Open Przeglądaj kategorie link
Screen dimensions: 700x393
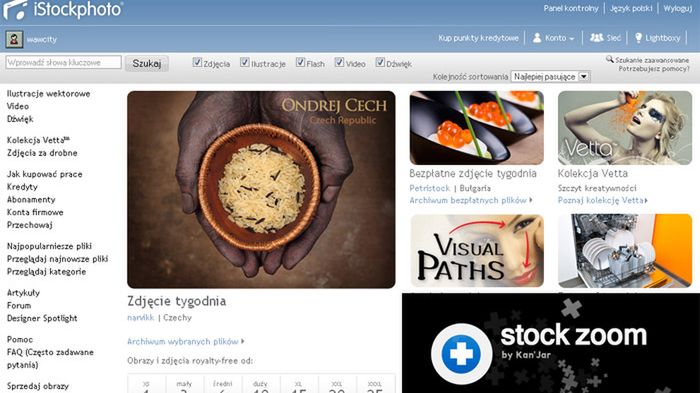click(46, 272)
